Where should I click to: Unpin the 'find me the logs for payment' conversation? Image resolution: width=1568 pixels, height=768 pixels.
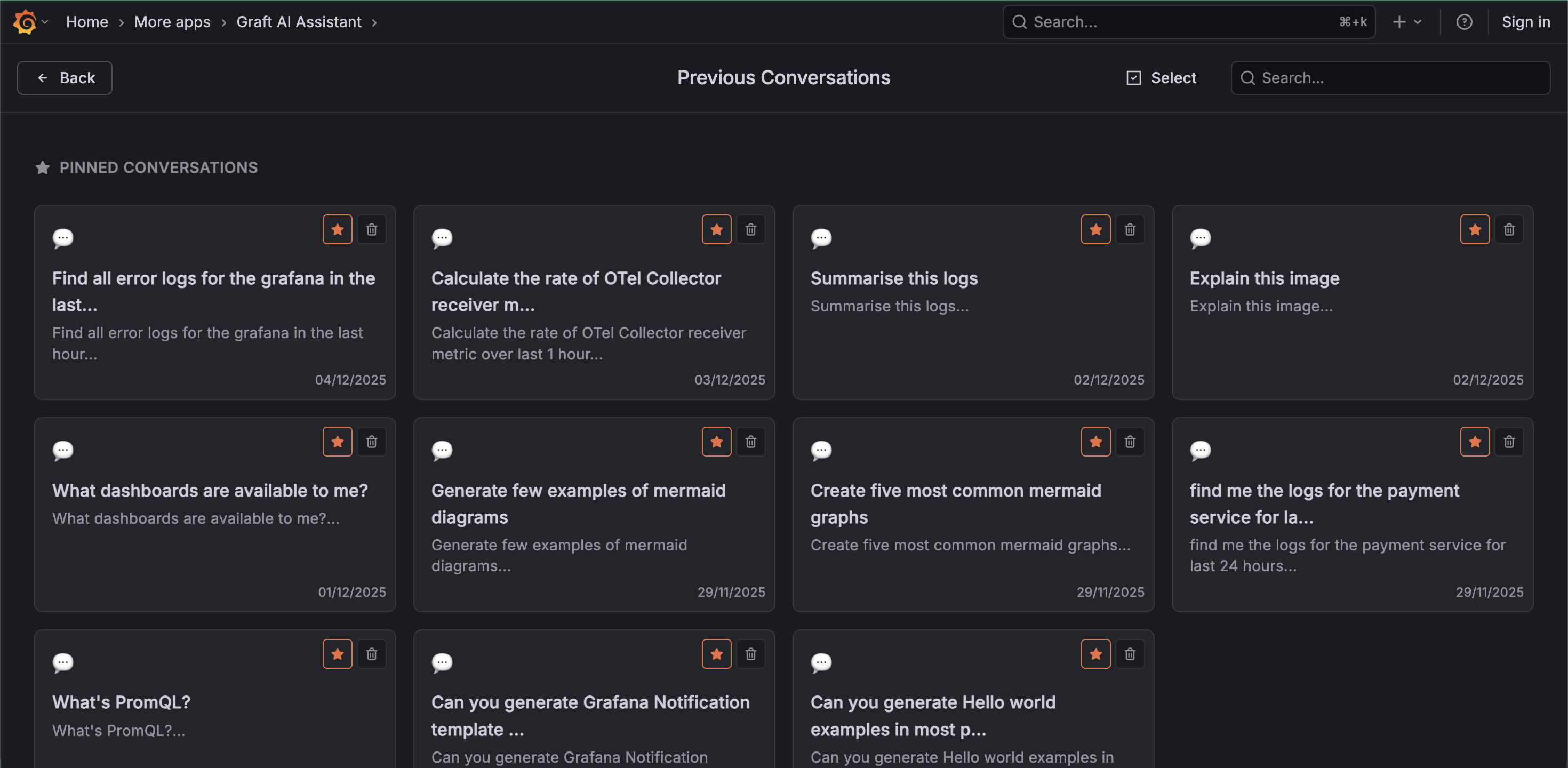[1475, 442]
